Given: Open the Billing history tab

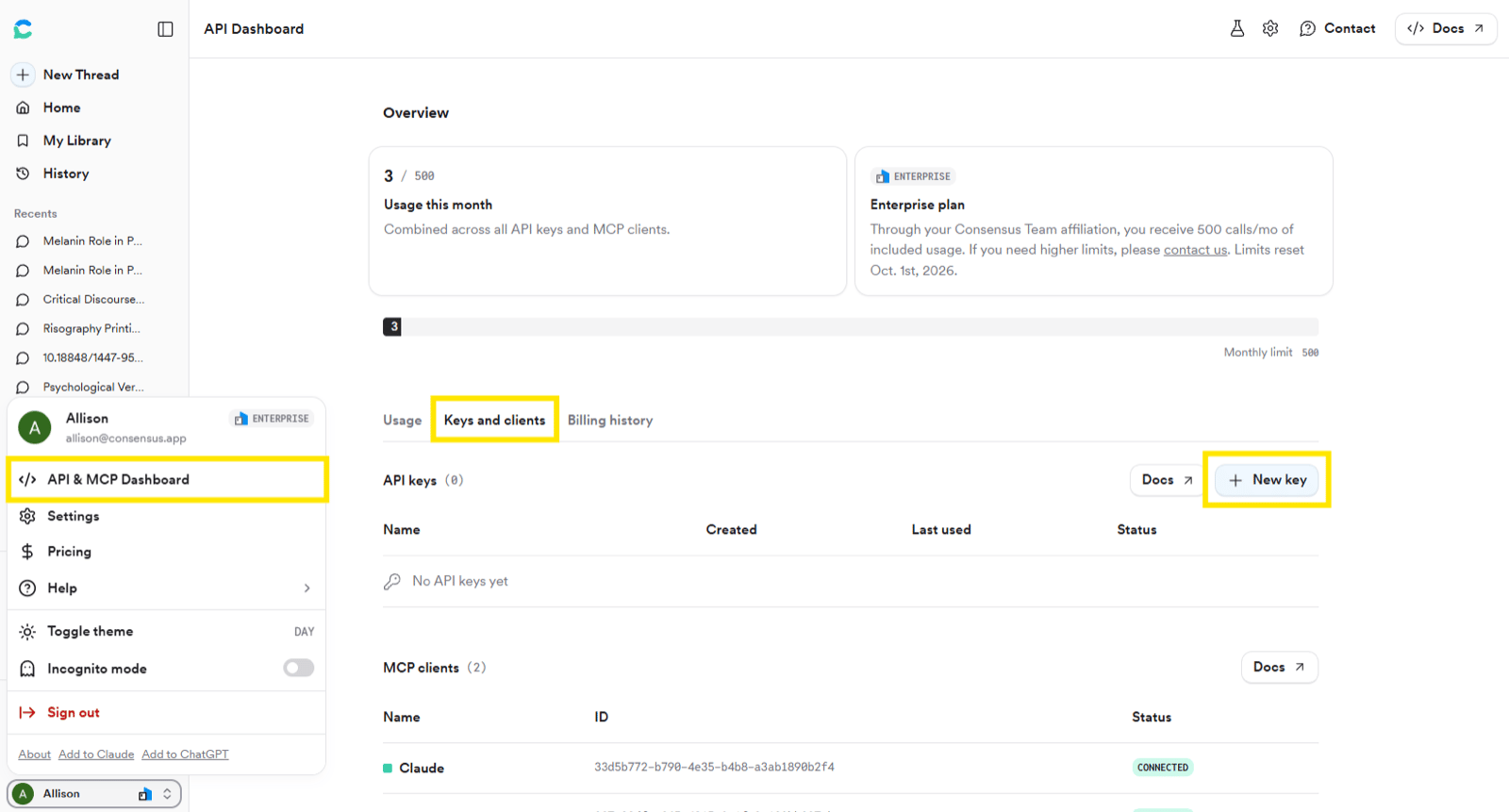Looking at the screenshot, I should pos(610,421).
